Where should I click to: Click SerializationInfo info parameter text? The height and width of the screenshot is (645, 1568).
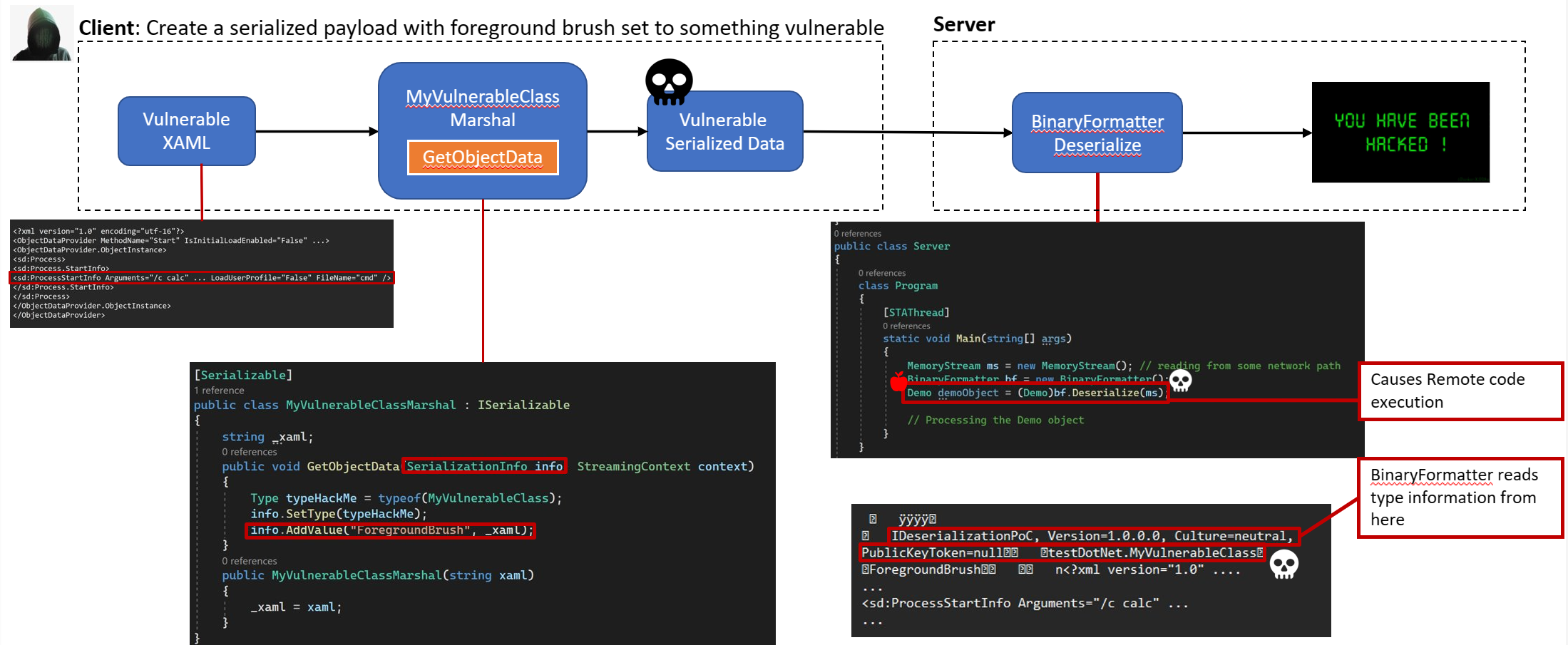tap(485, 466)
